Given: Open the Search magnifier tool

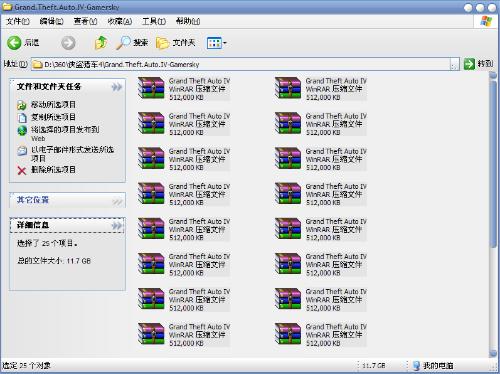Looking at the screenshot, I should 123,43.
